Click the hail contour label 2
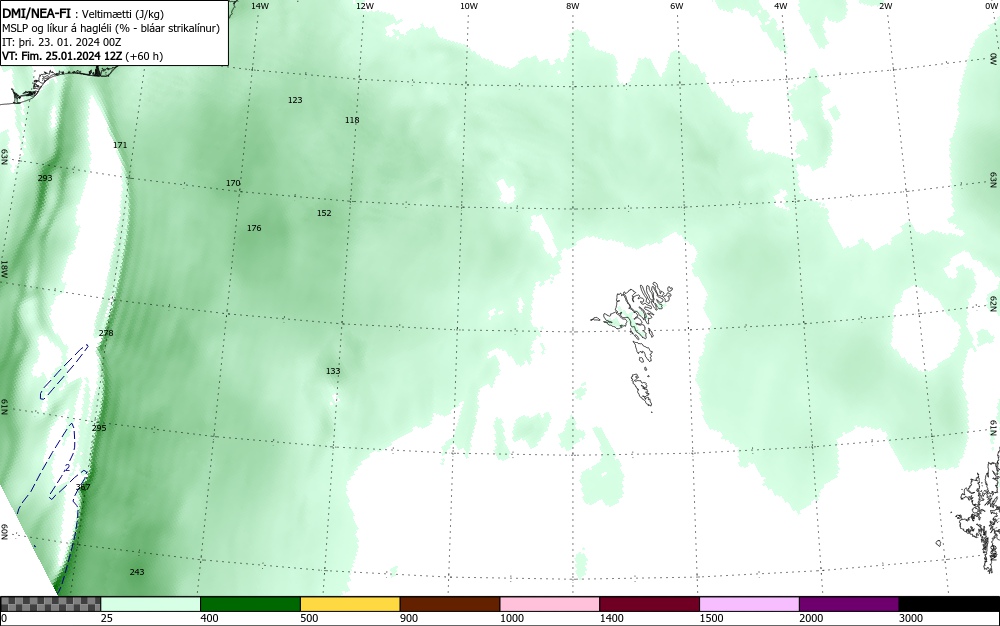This screenshot has width=1000, height=626. [67, 467]
